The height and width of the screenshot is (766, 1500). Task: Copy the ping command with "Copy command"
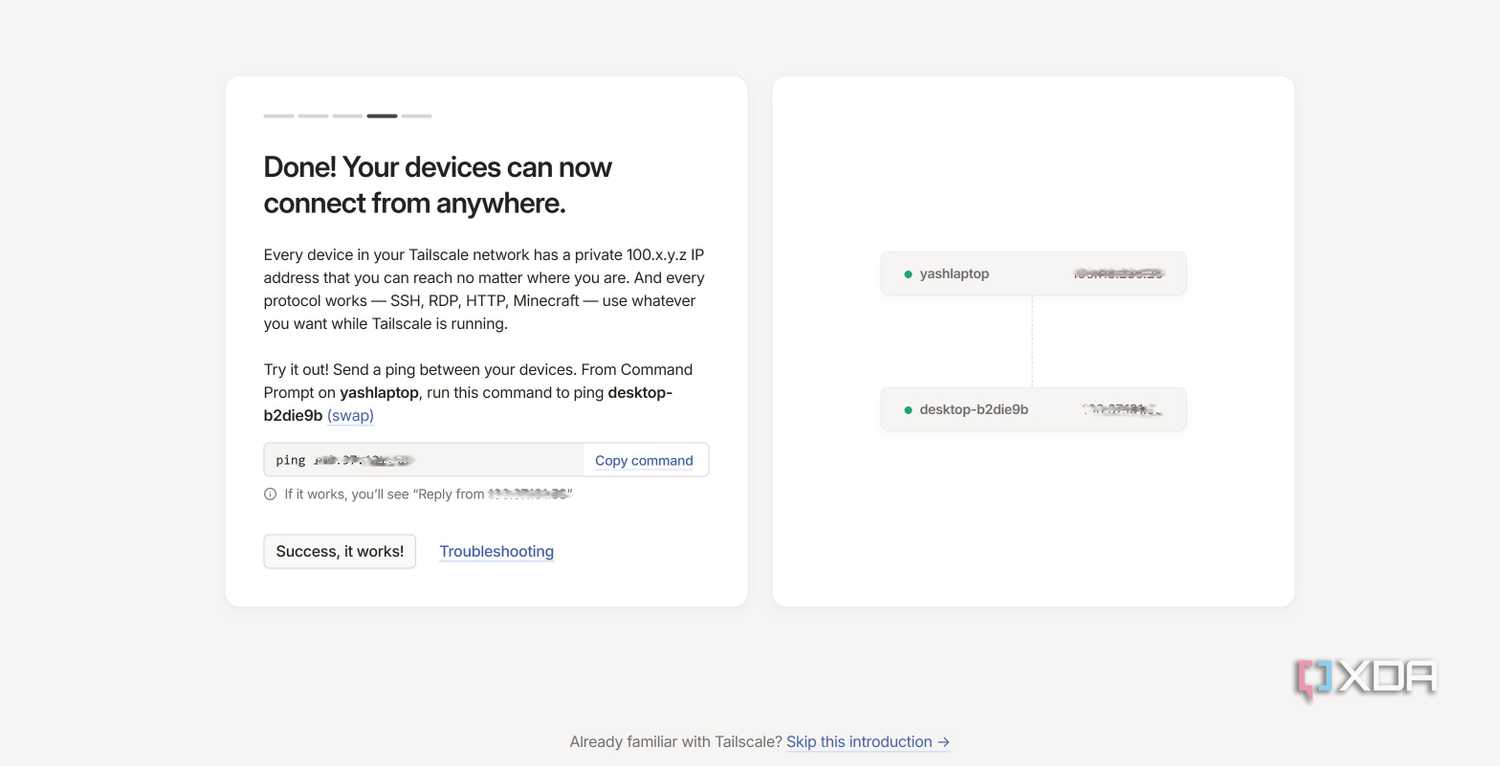click(x=644, y=460)
